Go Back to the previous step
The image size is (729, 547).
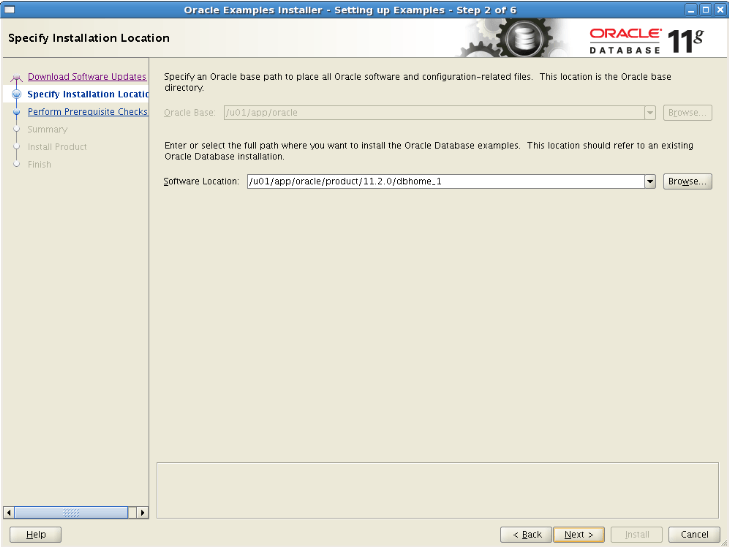click(x=526, y=534)
